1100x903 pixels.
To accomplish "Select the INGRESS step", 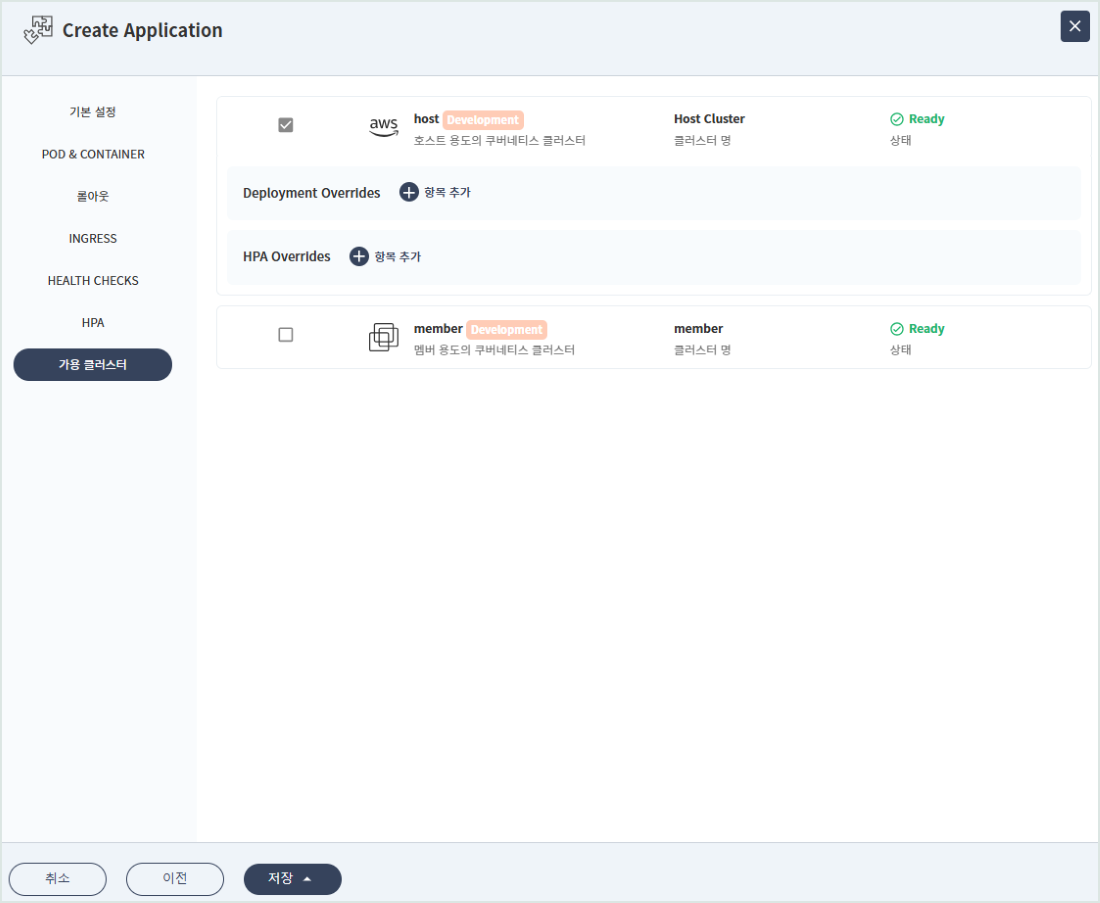I will click(x=93, y=239).
